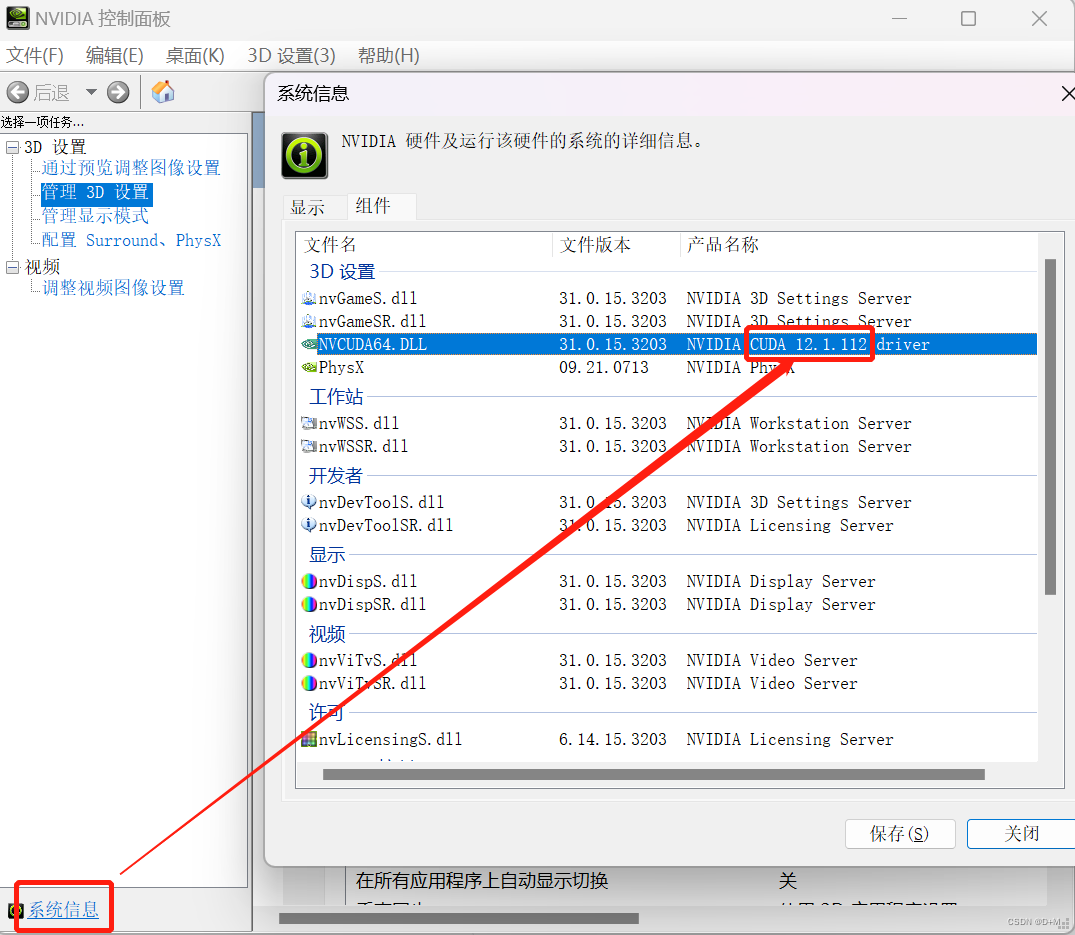Open the 帮助(H) menu
1075x935 pixels.
389,55
